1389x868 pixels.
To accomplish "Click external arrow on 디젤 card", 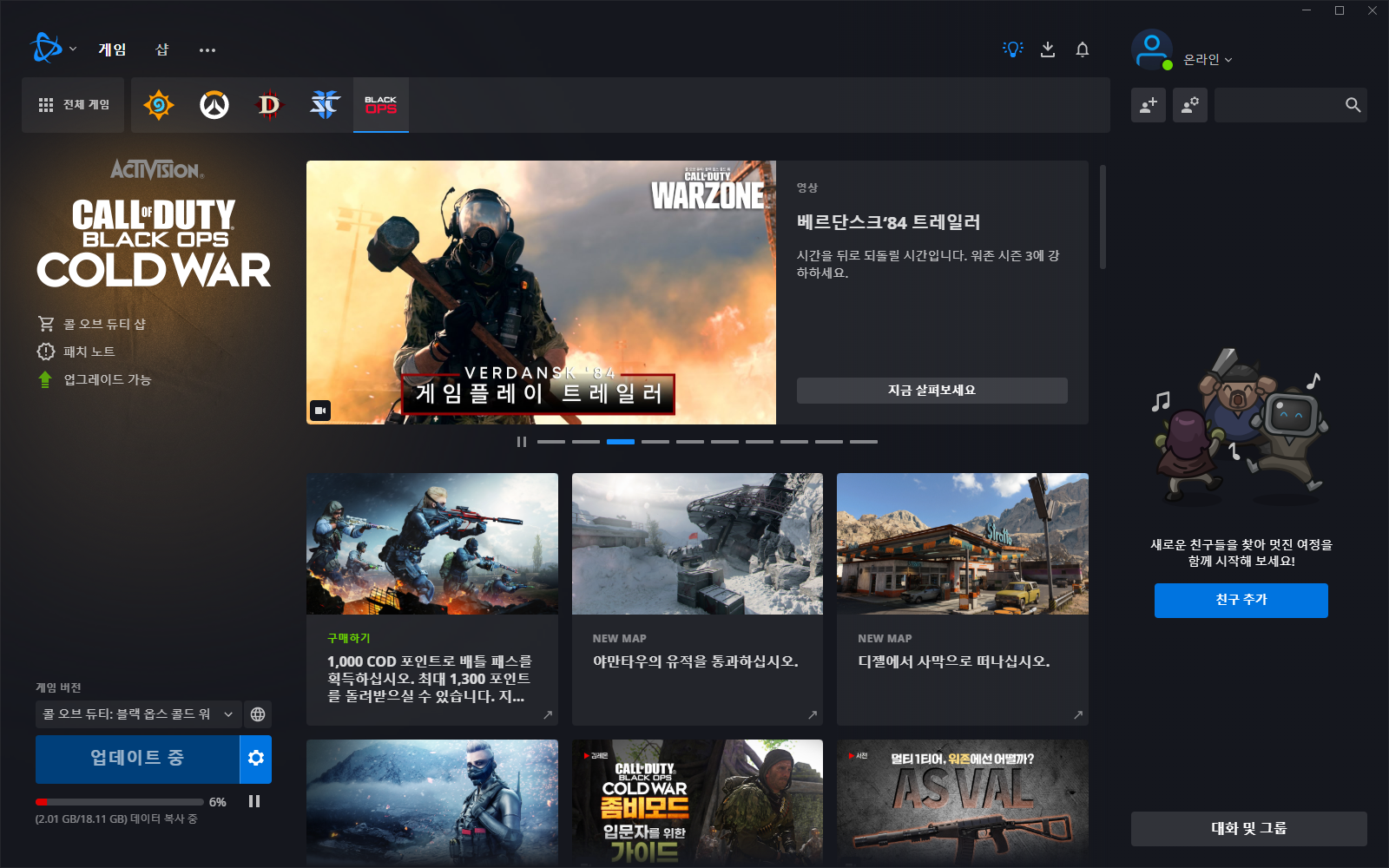I will pos(1078,715).
